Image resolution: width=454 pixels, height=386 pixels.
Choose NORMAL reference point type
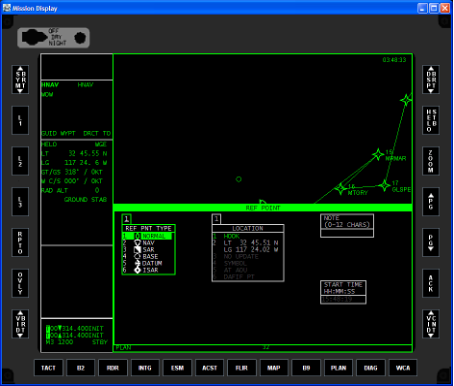click(x=148, y=236)
